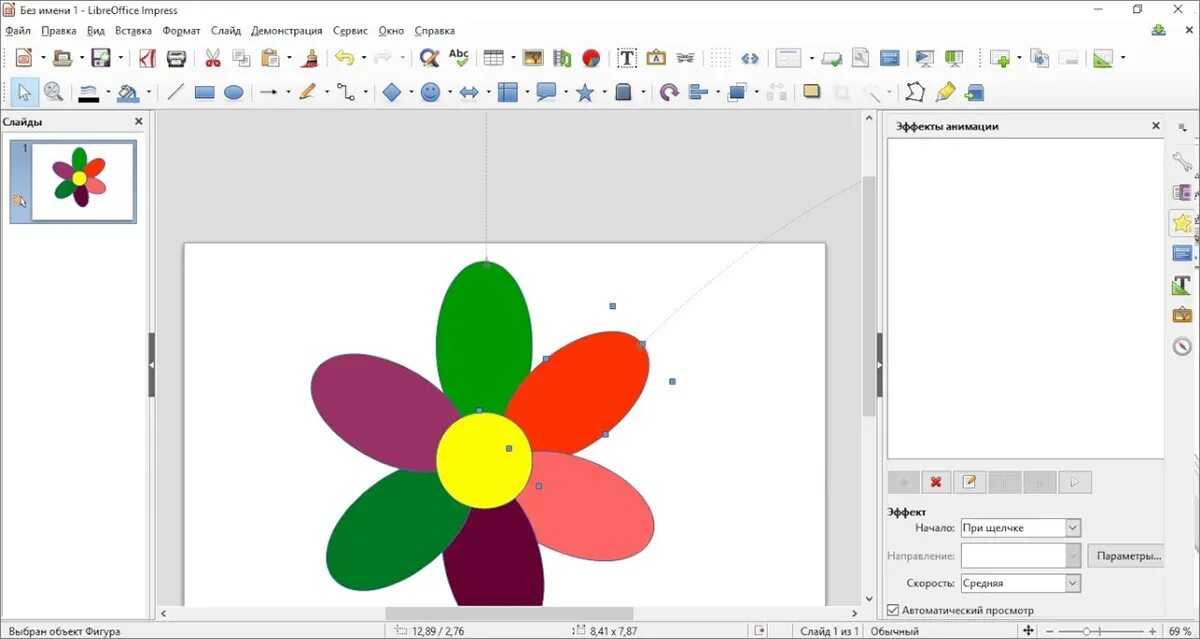Select the Rectangle drawing tool
The width and height of the screenshot is (1200, 639).
[x=204, y=92]
